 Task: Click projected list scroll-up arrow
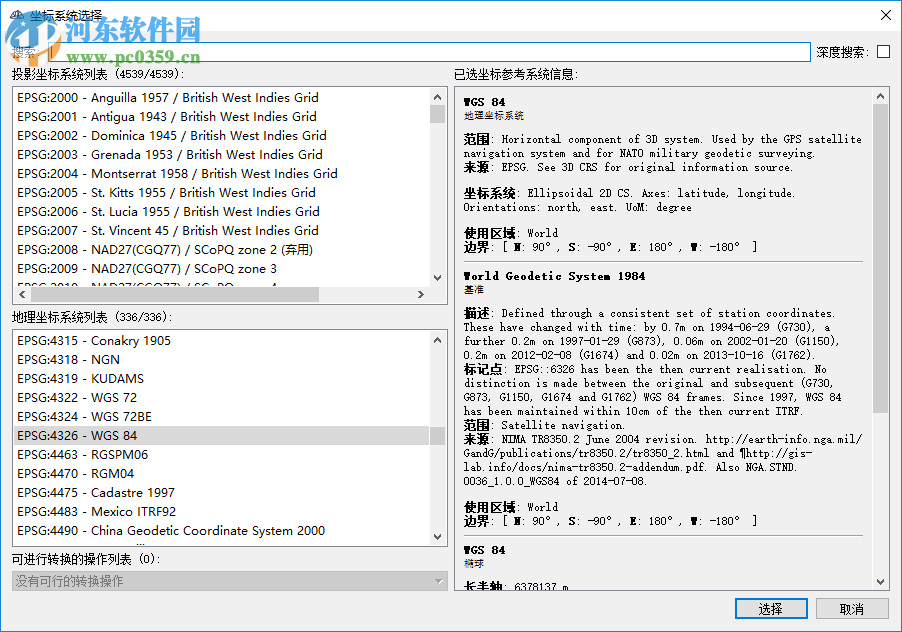point(437,97)
